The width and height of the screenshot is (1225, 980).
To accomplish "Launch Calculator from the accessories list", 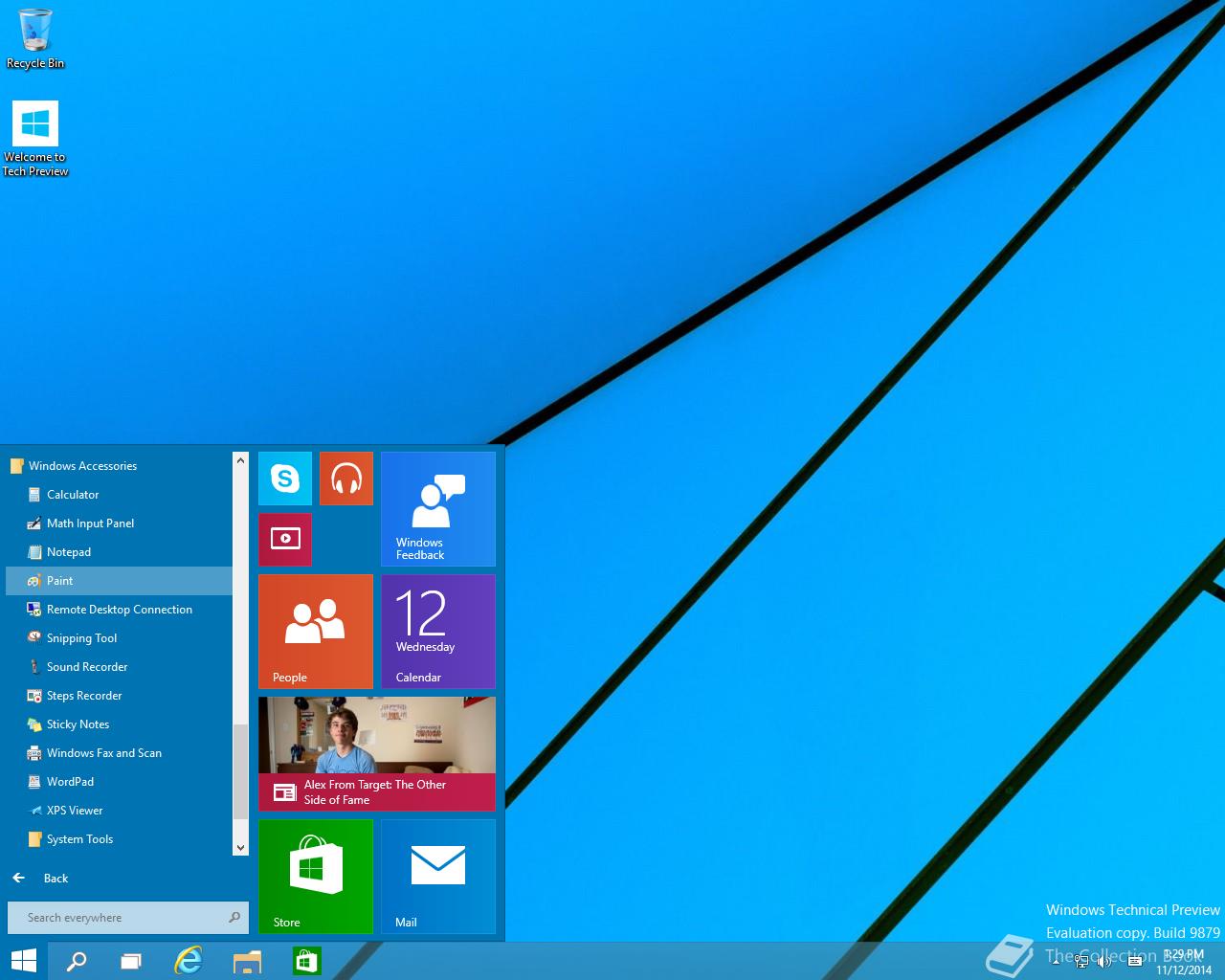I will [x=119, y=495].
